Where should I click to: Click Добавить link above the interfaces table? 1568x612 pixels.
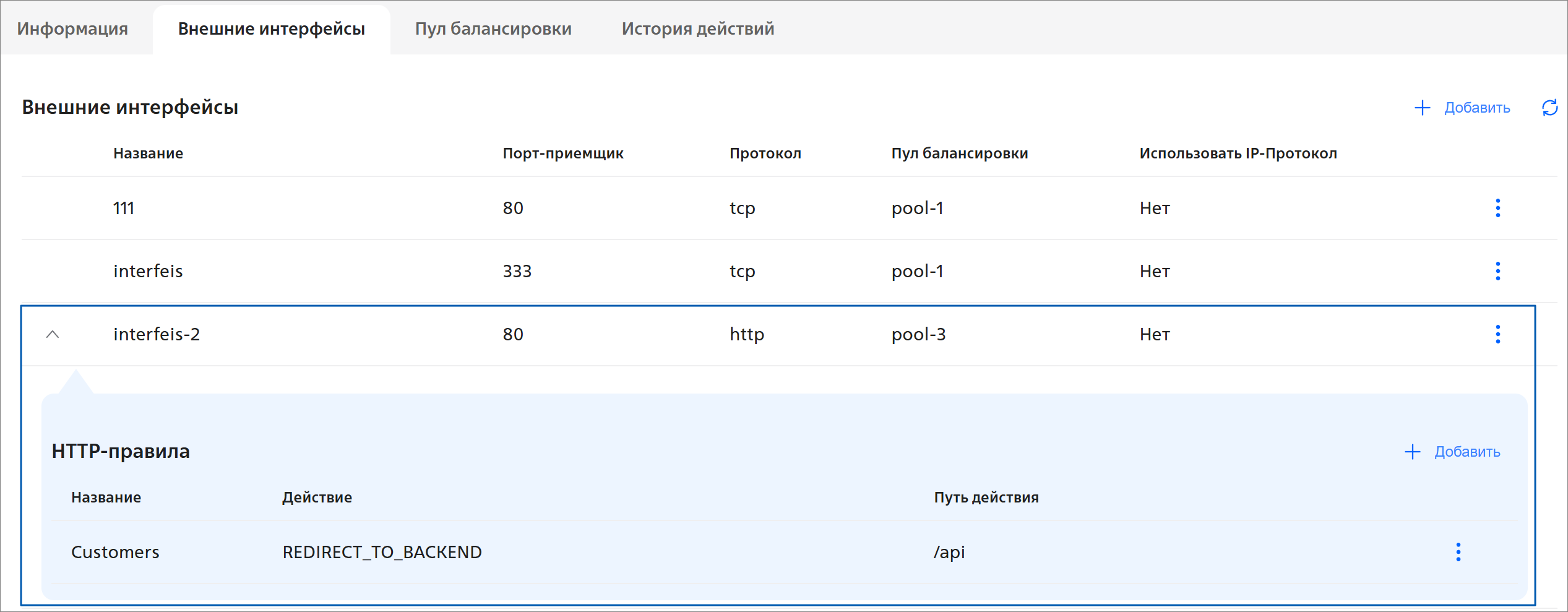[1476, 108]
